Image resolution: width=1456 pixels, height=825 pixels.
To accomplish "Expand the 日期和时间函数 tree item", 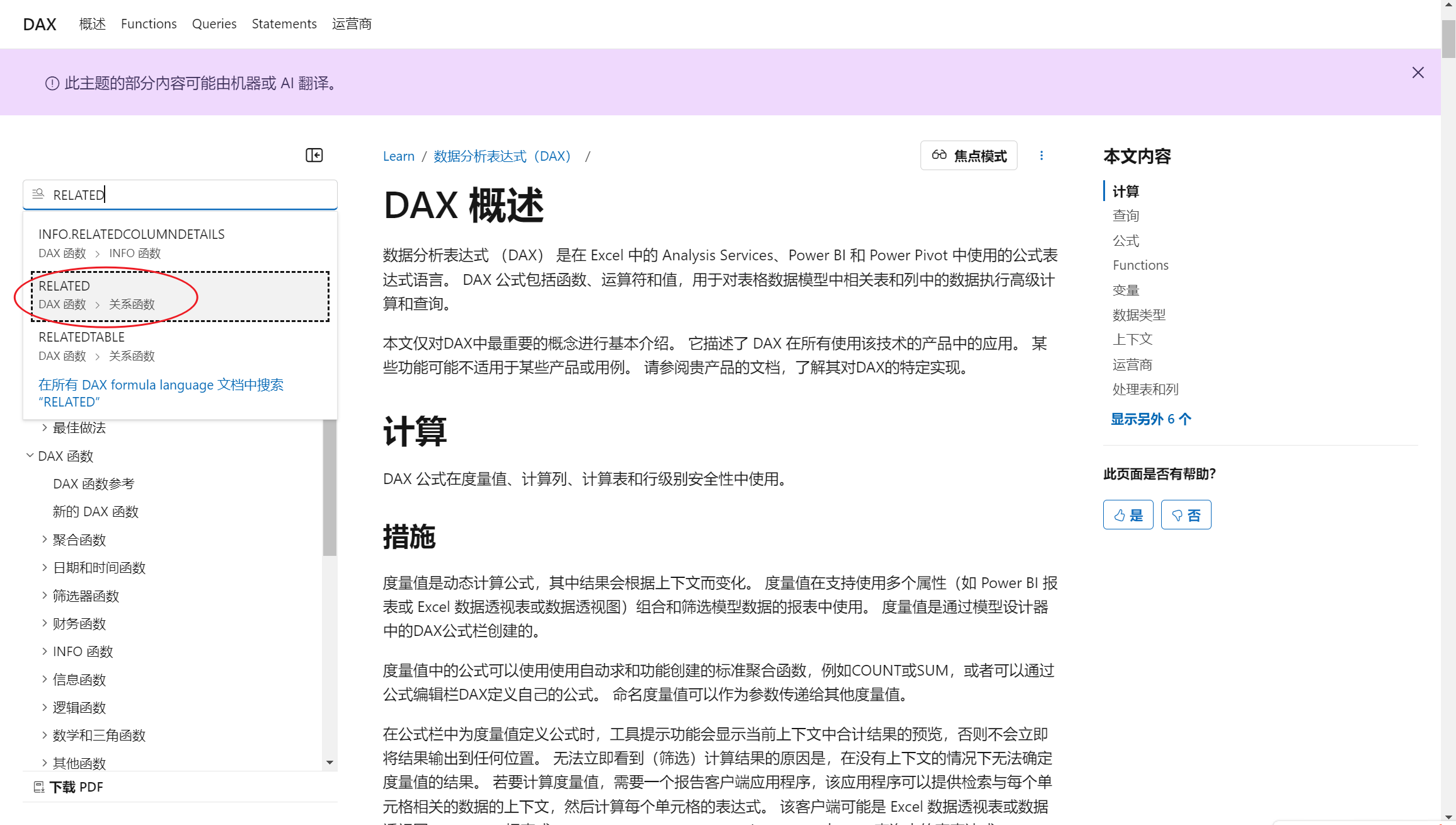I will tap(45, 567).
